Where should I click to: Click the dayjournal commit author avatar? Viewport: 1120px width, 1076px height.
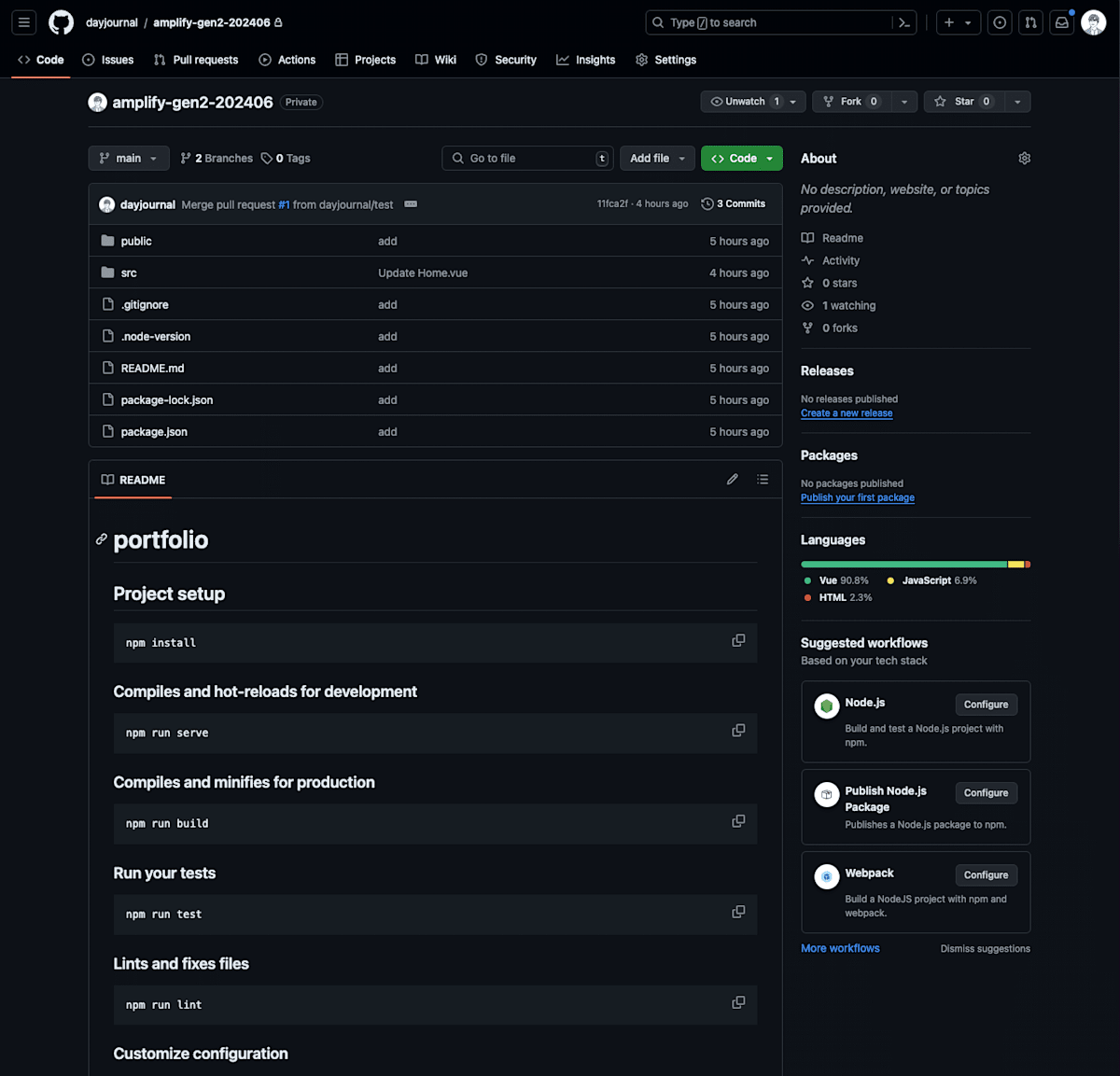pos(106,204)
